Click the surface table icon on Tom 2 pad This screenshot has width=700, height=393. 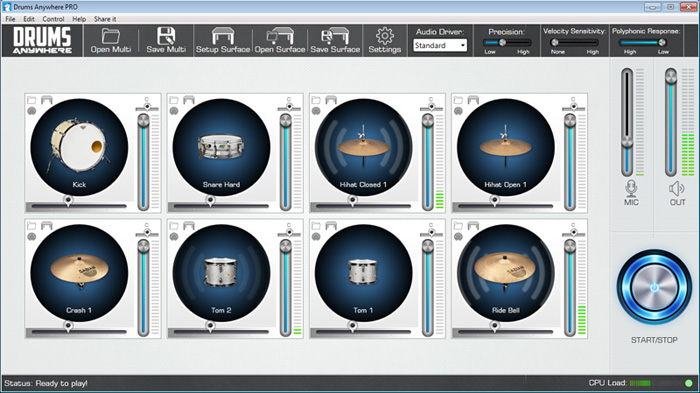189,226
